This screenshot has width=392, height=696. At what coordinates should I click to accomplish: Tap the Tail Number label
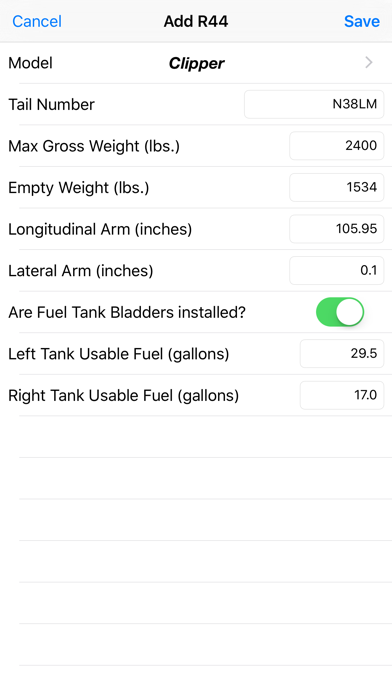pos(51,105)
